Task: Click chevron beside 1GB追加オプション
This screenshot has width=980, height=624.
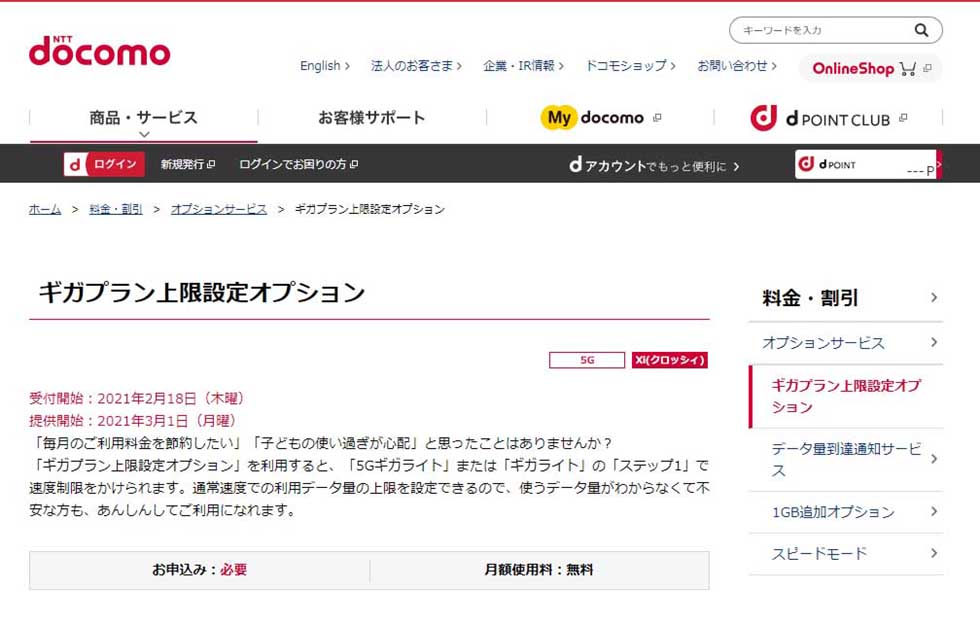Action: click(934, 511)
